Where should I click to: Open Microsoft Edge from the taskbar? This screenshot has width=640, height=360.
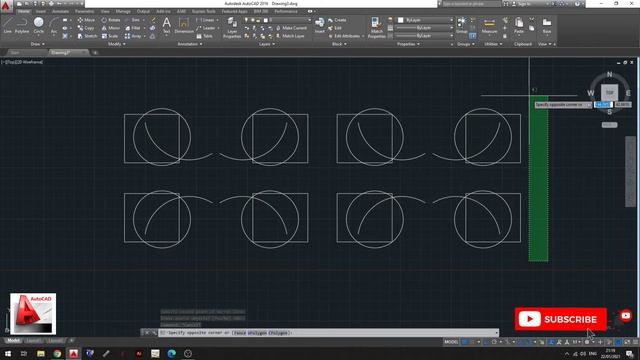(x=171, y=353)
